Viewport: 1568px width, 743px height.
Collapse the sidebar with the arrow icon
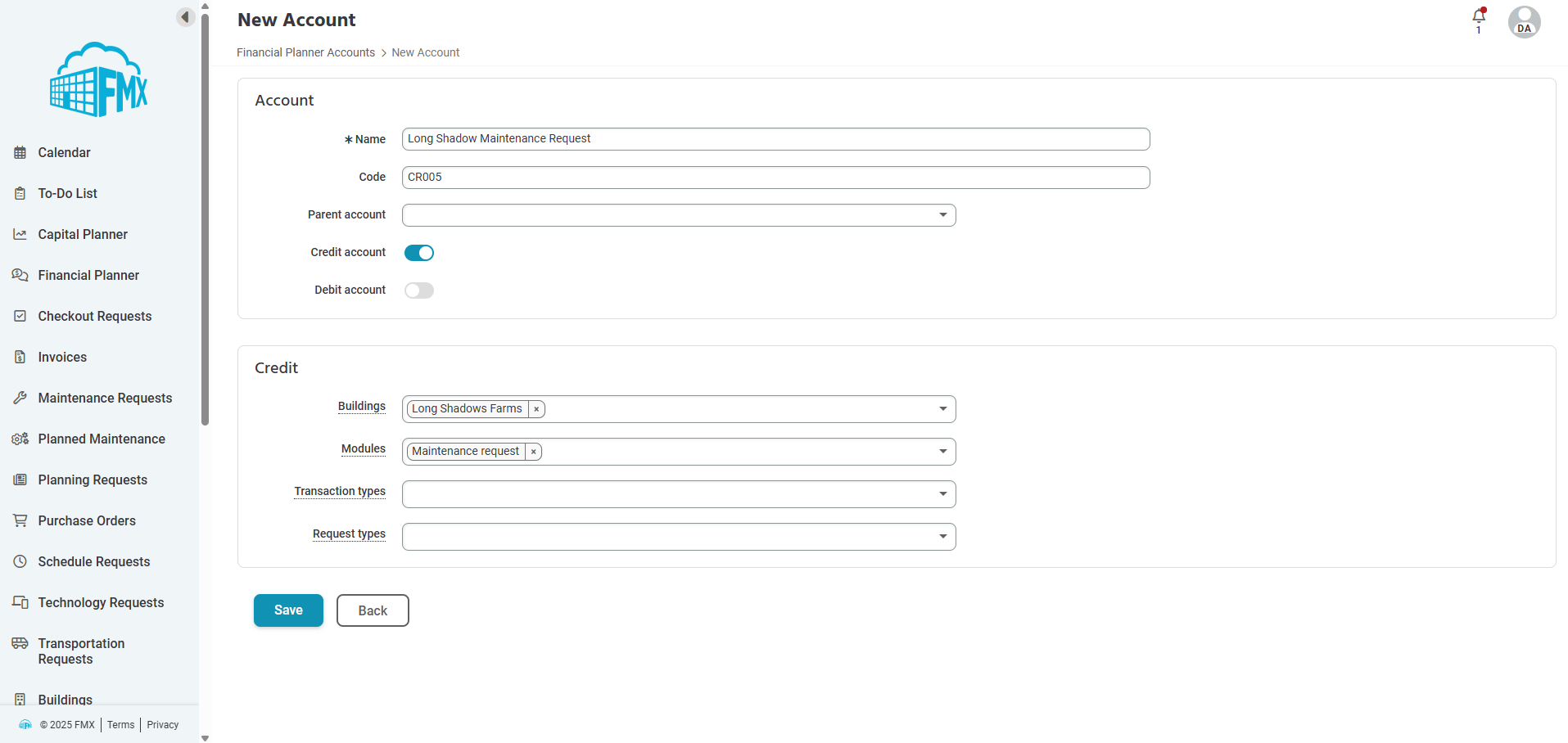click(x=185, y=17)
